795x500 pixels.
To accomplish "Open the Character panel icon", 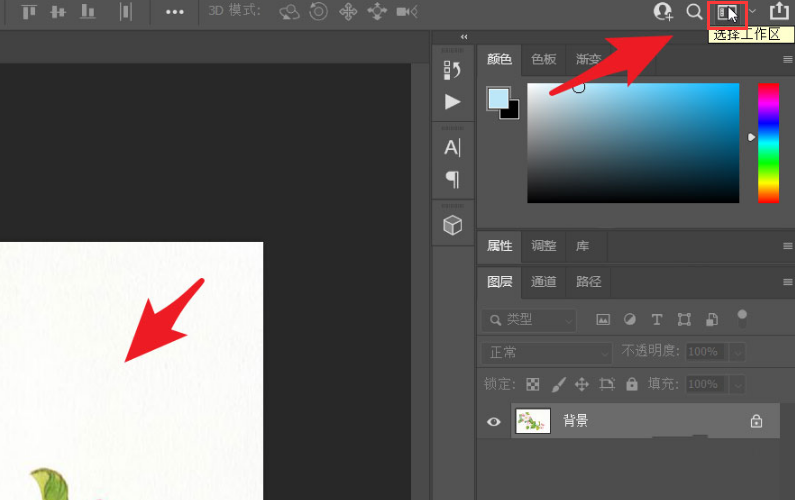I will 452,148.
